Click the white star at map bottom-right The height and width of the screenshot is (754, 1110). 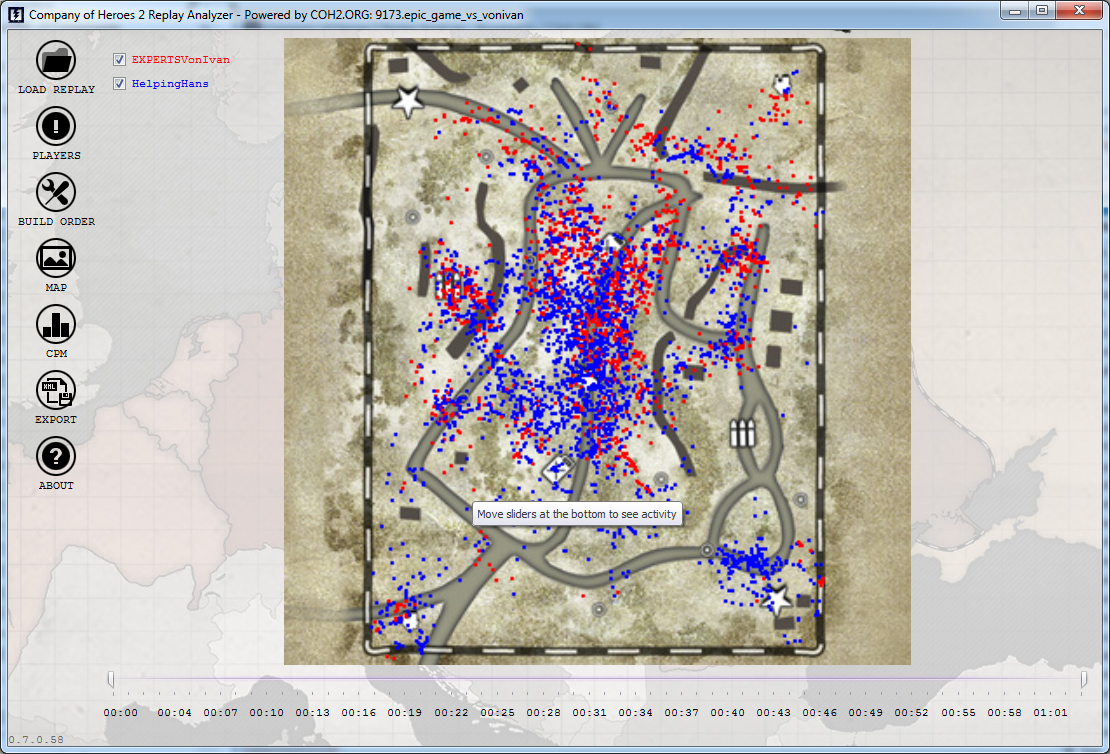pyautogui.click(x=777, y=600)
